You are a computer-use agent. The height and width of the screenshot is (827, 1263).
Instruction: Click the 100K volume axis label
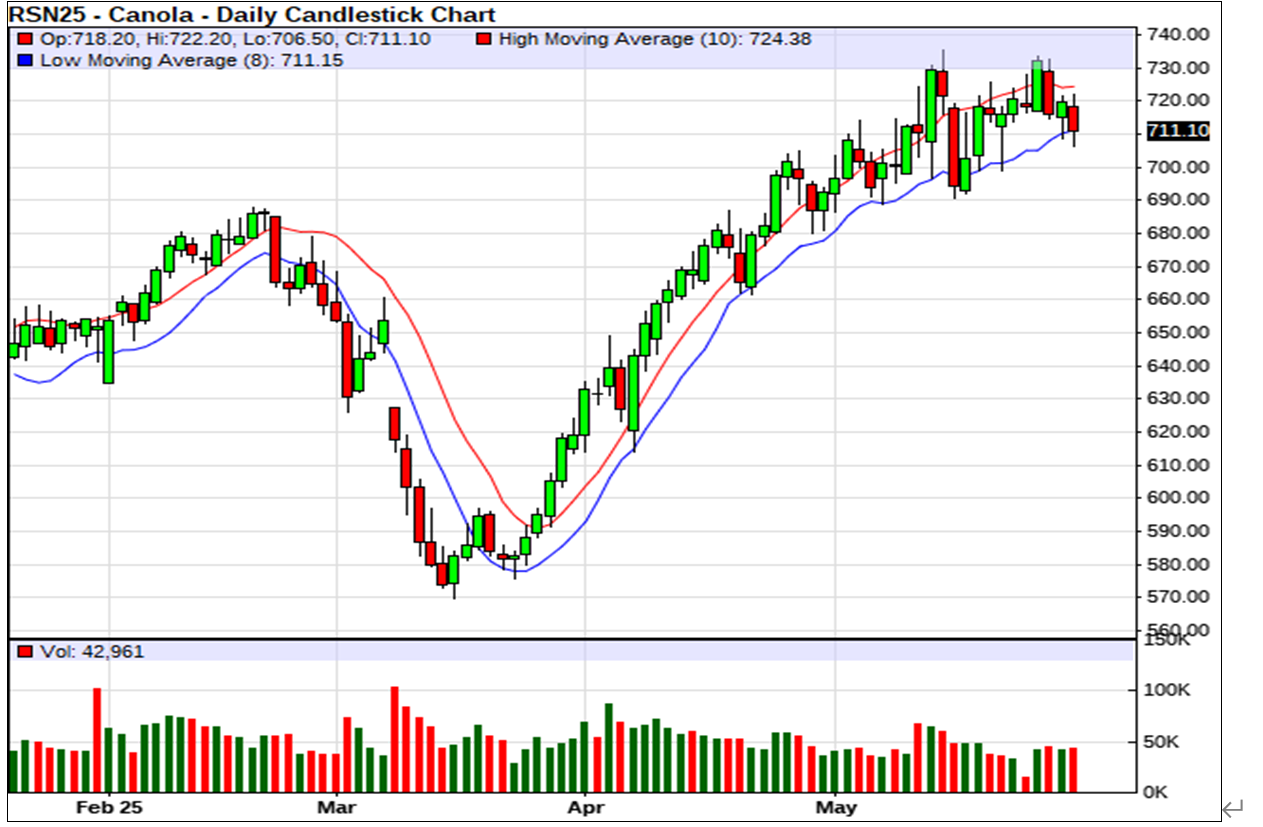(x=1166, y=690)
